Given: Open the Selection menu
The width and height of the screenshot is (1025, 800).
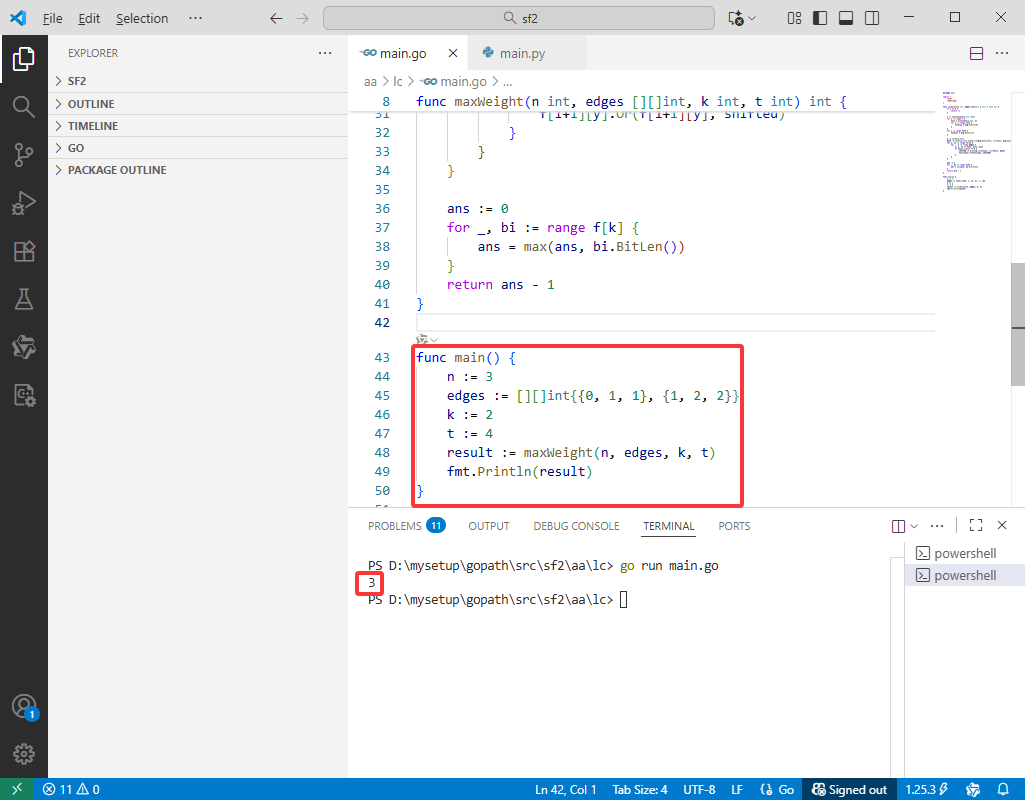Looking at the screenshot, I should coord(142,18).
